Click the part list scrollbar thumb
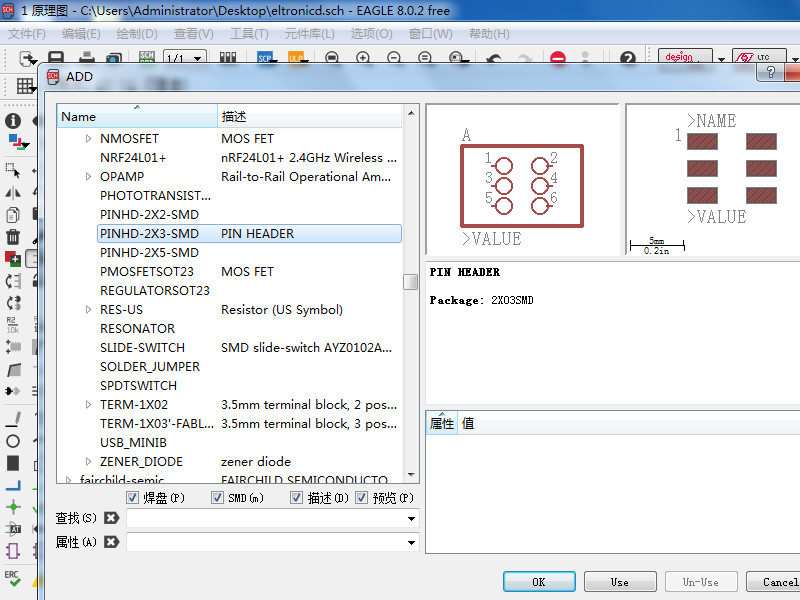Image resolution: width=800 pixels, height=600 pixels. pyautogui.click(x=411, y=282)
